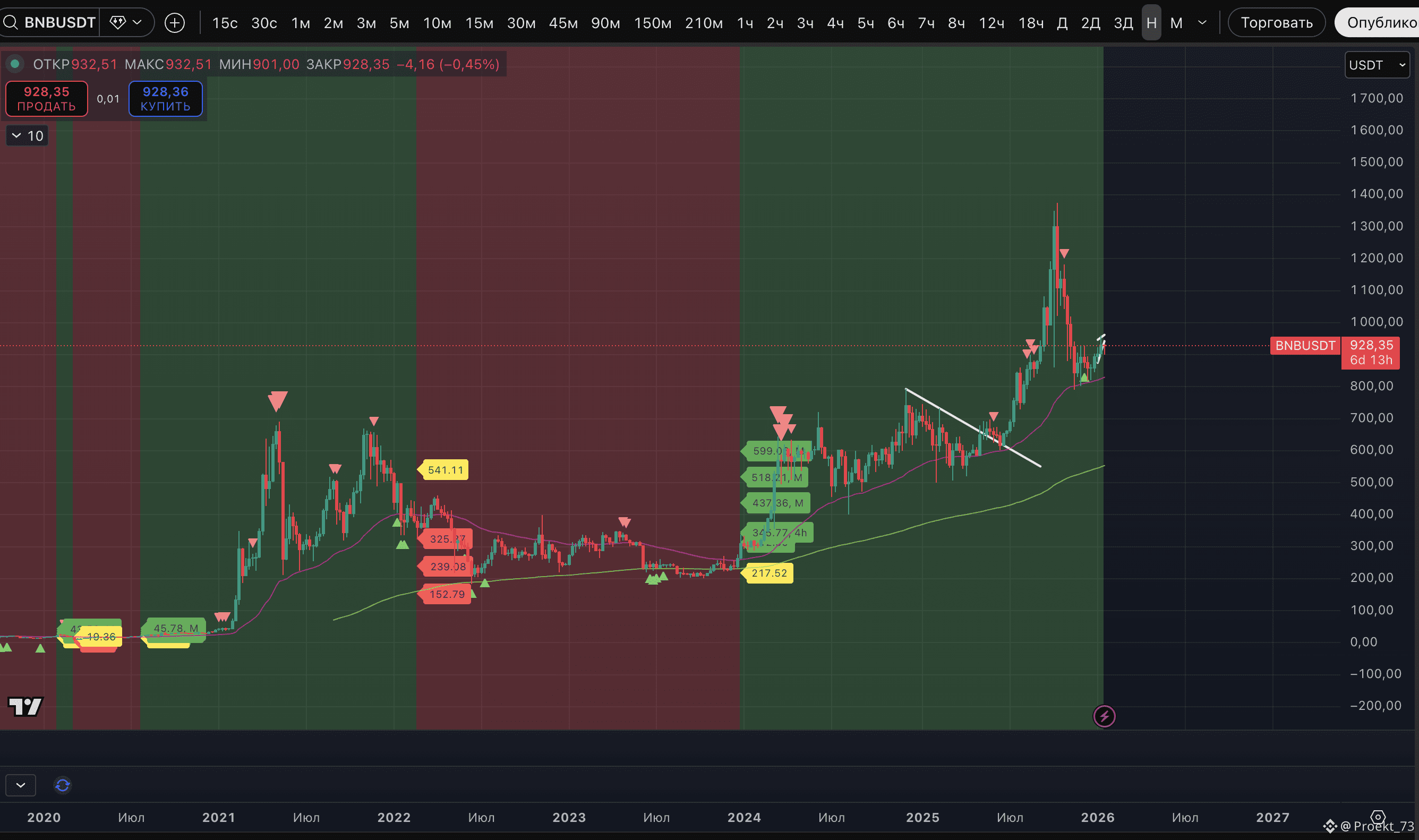Select the М monthly timeframe

coord(1176,23)
